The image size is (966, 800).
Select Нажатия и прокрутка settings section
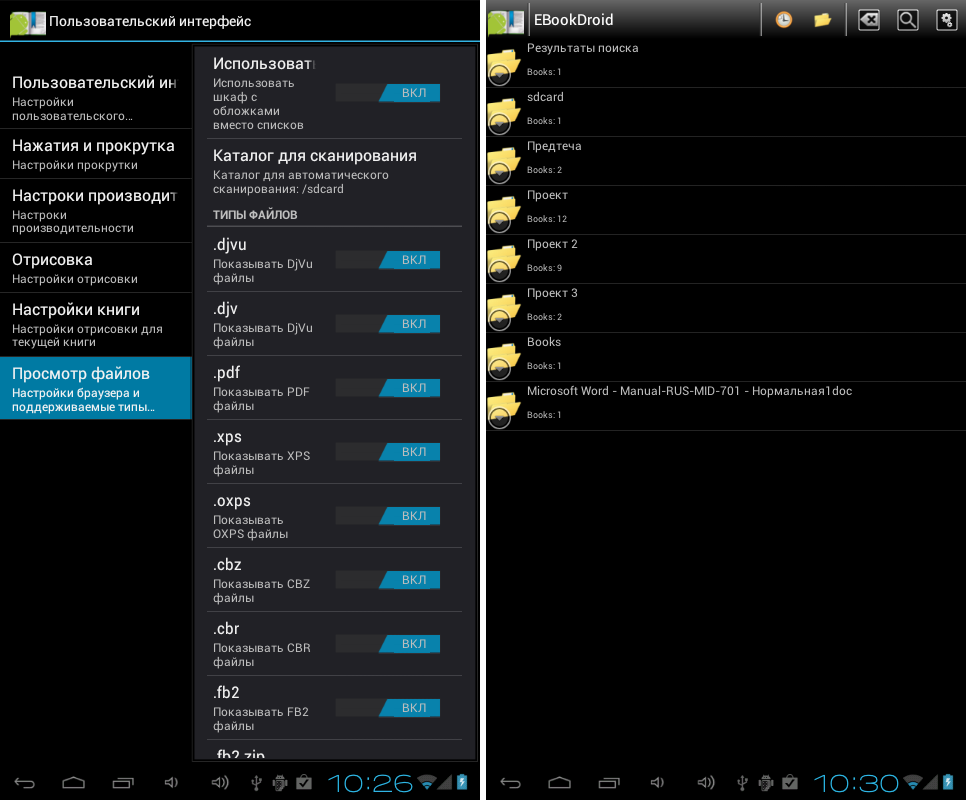click(95, 154)
